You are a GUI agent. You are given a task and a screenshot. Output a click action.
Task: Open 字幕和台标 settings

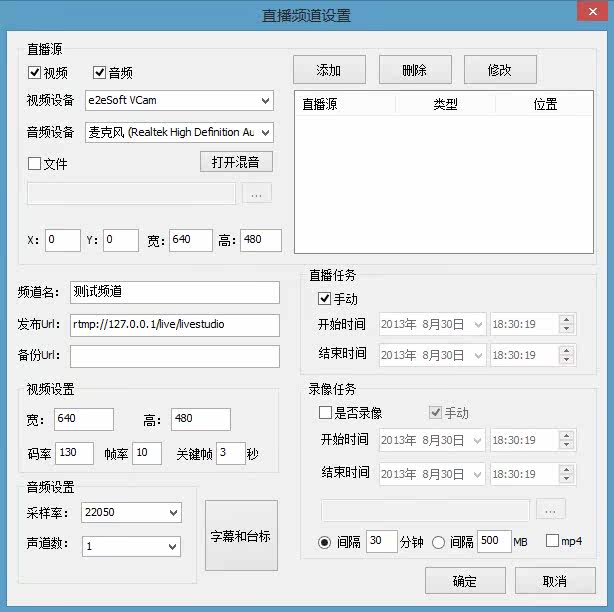[240, 536]
